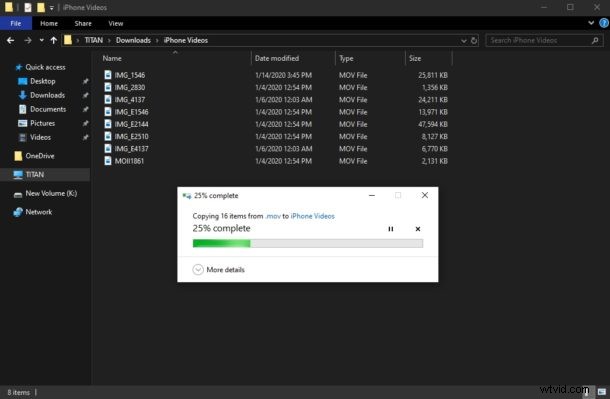The width and height of the screenshot is (610, 399).
Task: Select the IMG_E1546 file icon
Action: (x=108, y=112)
